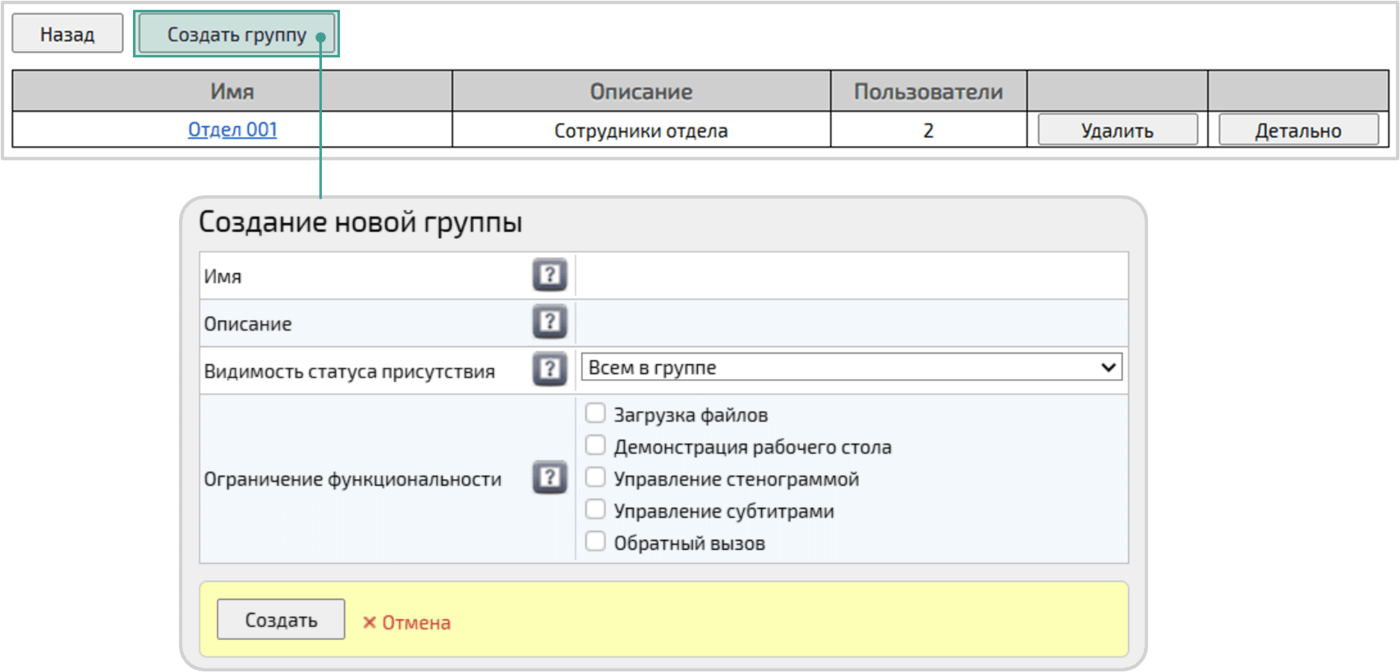Image resolution: width=1400 pixels, height=672 pixels.
Task: Click the red X next to Отмена
Action: pyautogui.click(x=368, y=620)
